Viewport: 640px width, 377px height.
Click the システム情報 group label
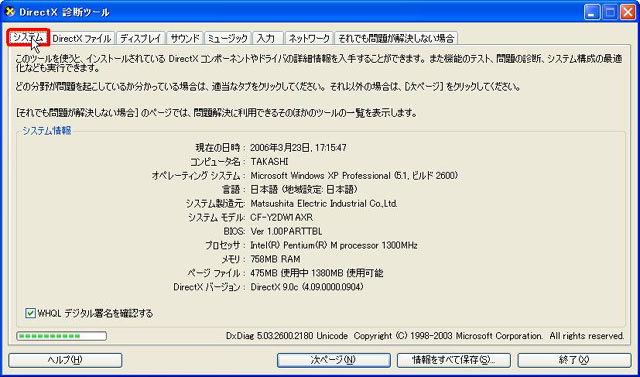tap(47, 131)
